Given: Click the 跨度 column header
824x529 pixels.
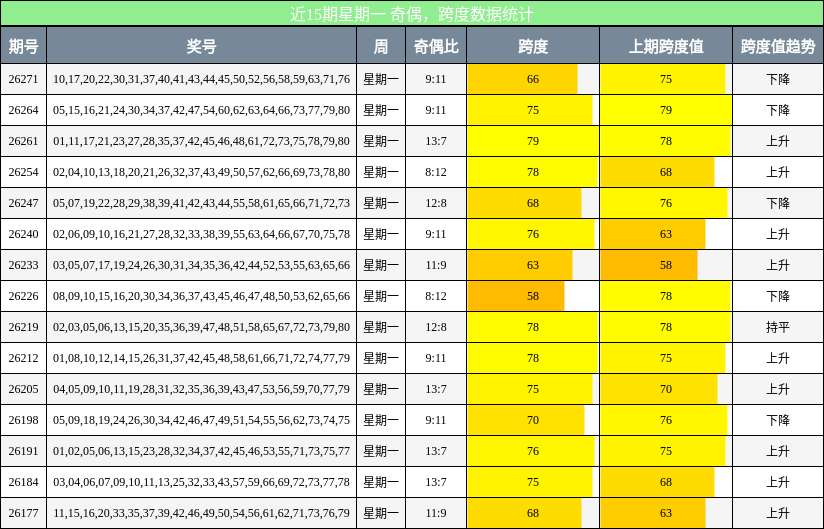Looking at the screenshot, I should click(533, 46).
